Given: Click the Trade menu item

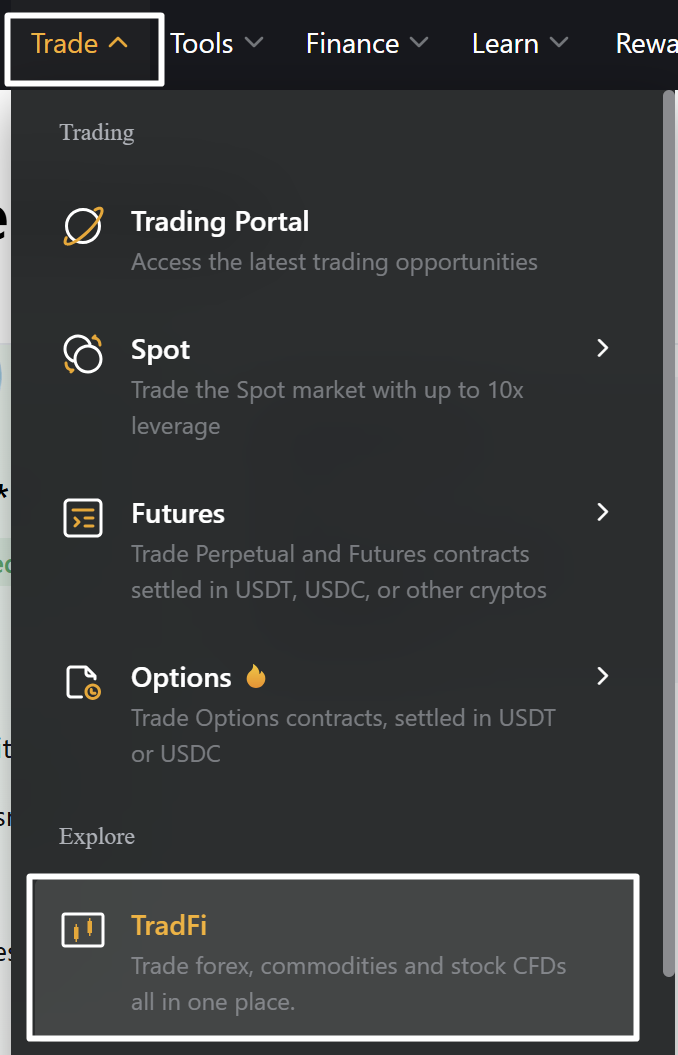Looking at the screenshot, I should click(x=64, y=43).
